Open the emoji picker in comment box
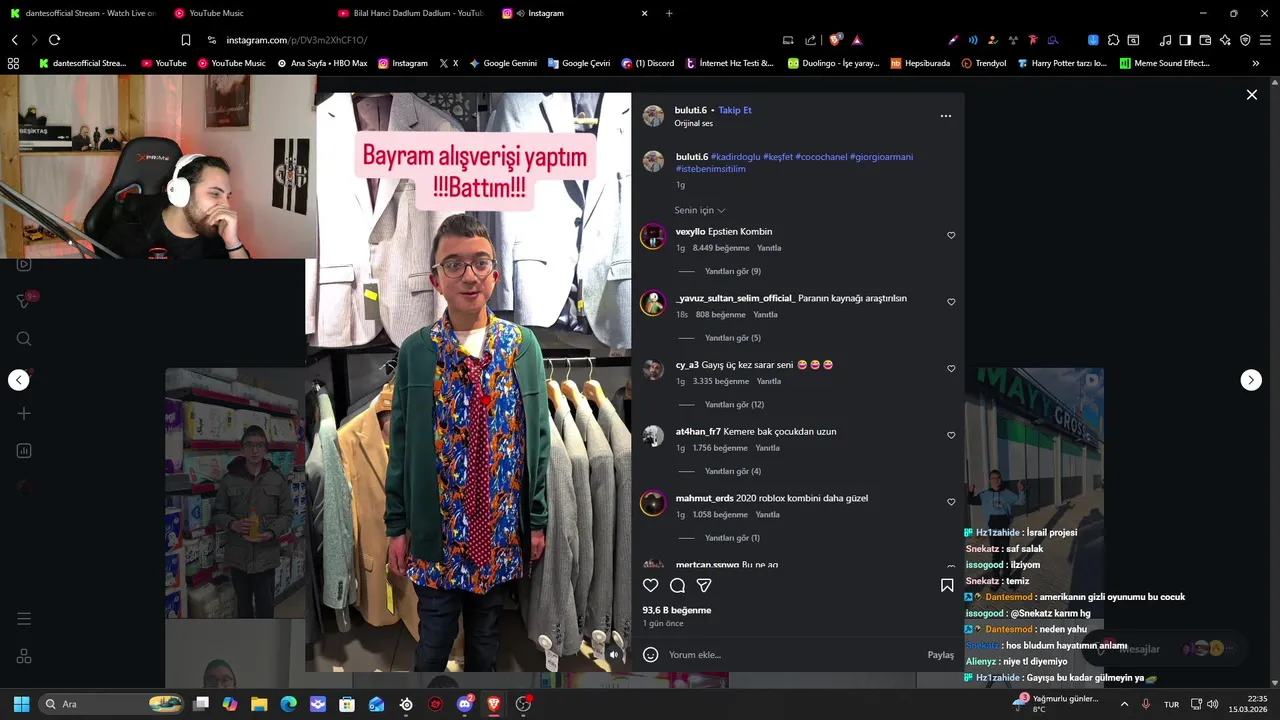 click(x=651, y=655)
